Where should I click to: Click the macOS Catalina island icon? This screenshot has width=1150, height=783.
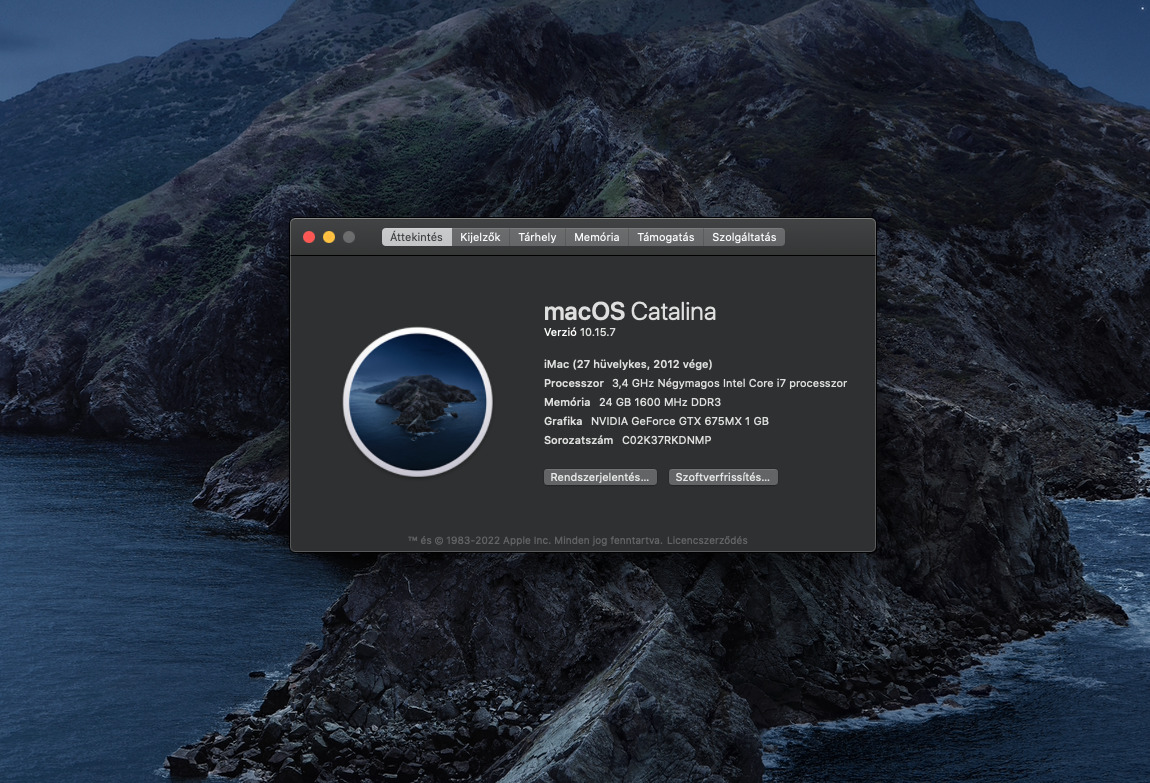click(x=417, y=402)
